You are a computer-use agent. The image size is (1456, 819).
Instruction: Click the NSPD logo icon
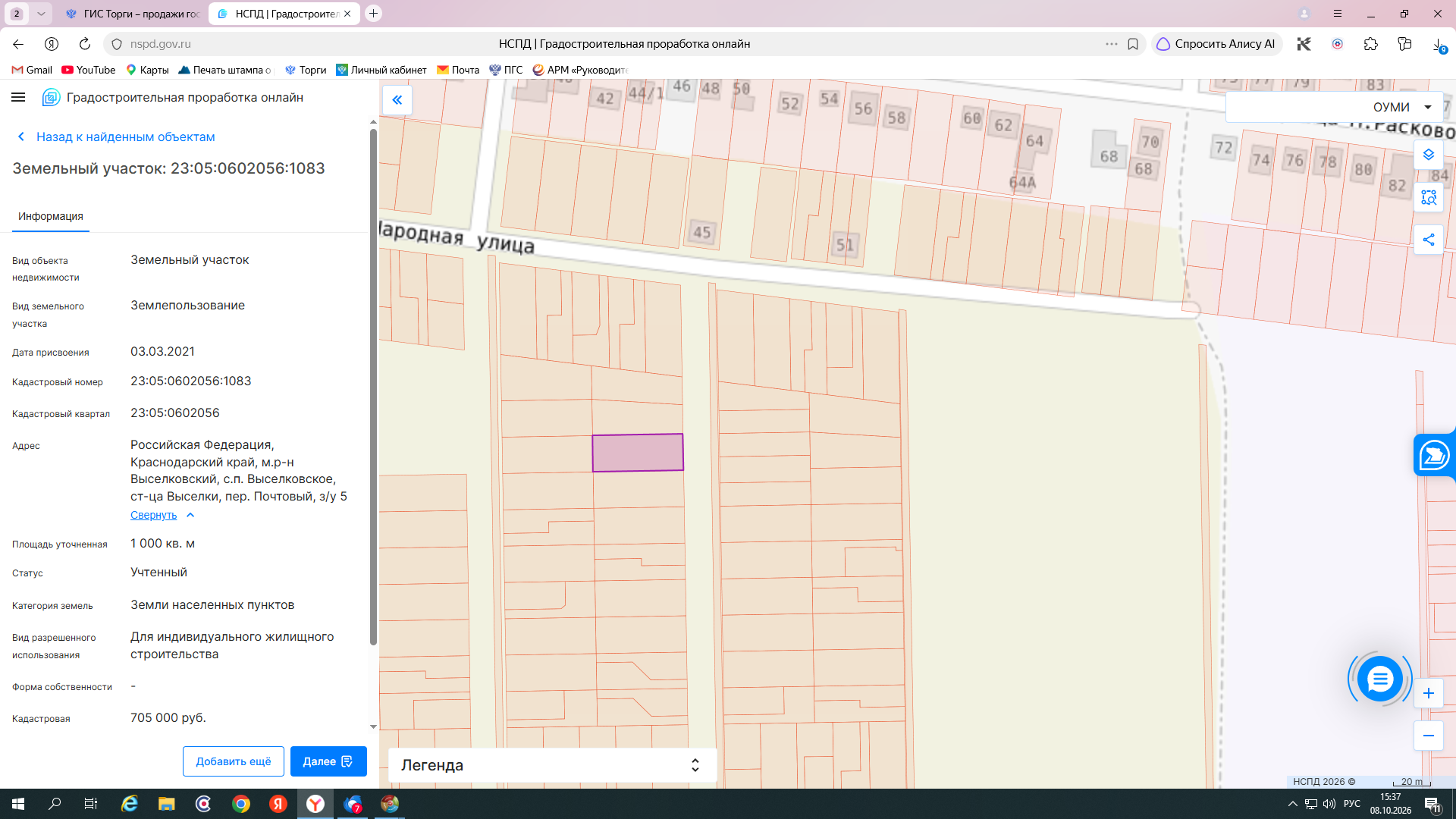click(51, 97)
